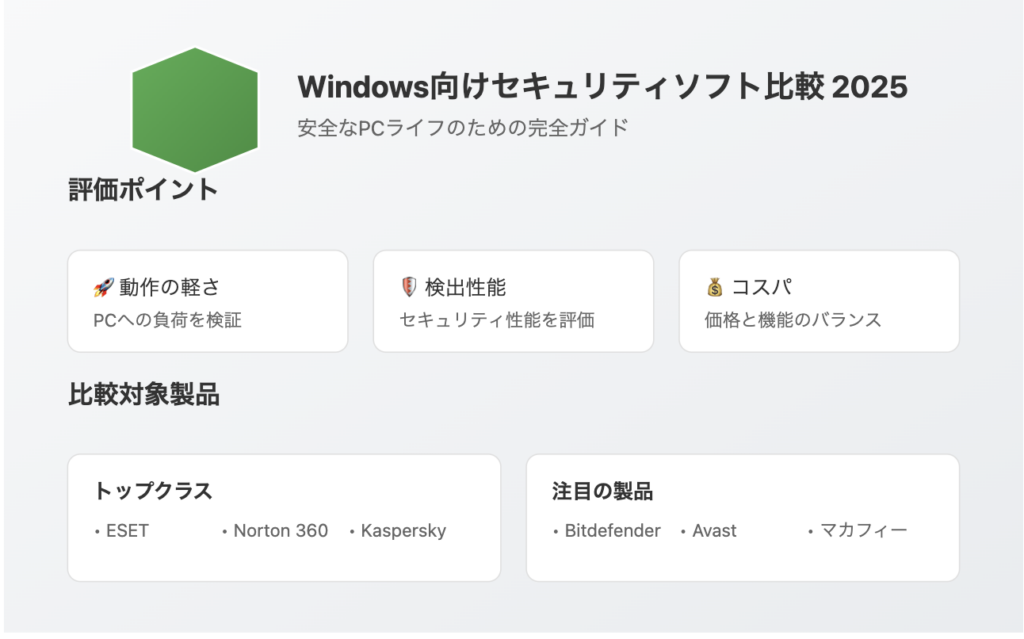Click the green hexagon logo
The width and height of the screenshot is (1024, 639).
195,110
